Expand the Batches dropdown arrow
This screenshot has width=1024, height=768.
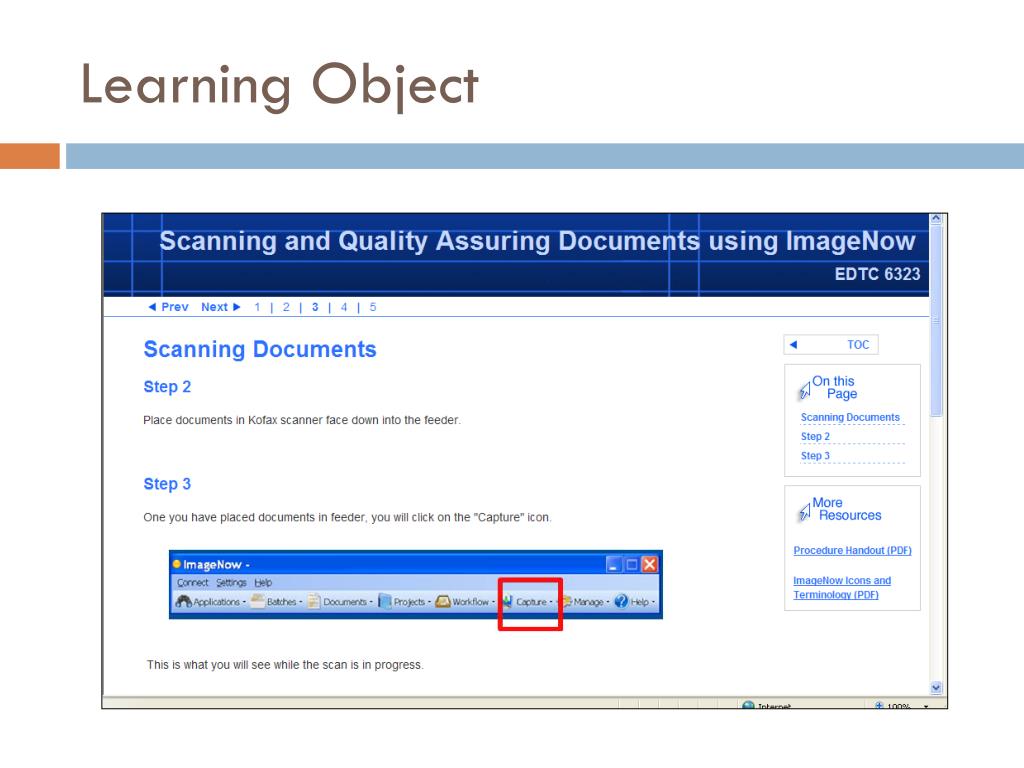[300, 602]
